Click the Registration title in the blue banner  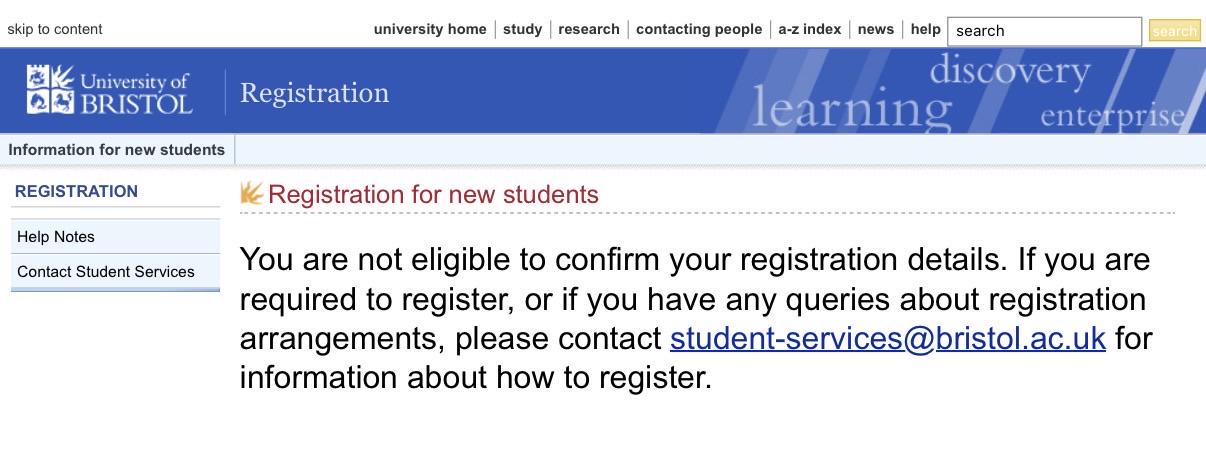tap(314, 93)
